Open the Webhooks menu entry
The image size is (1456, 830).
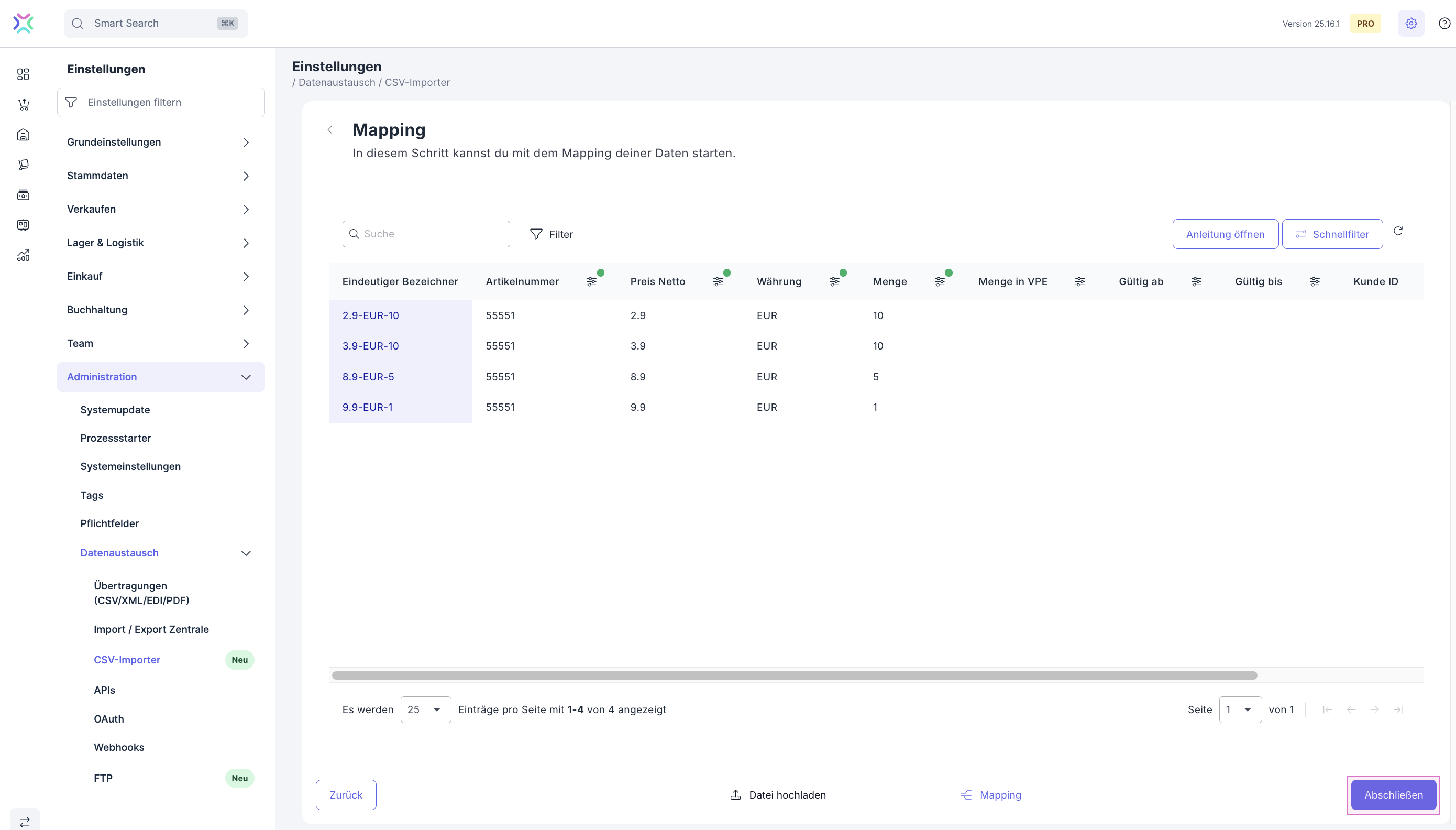(x=118, y=747)
